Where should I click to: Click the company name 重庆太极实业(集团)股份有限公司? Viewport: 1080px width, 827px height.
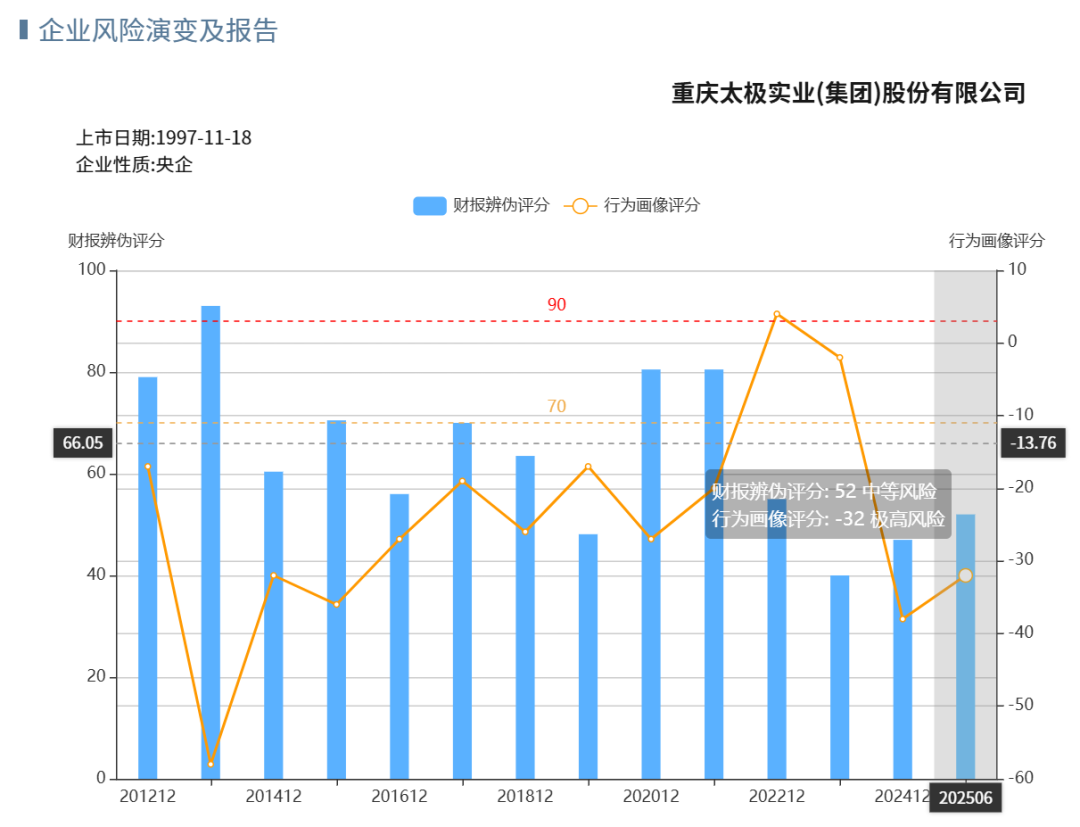(849, 93)
